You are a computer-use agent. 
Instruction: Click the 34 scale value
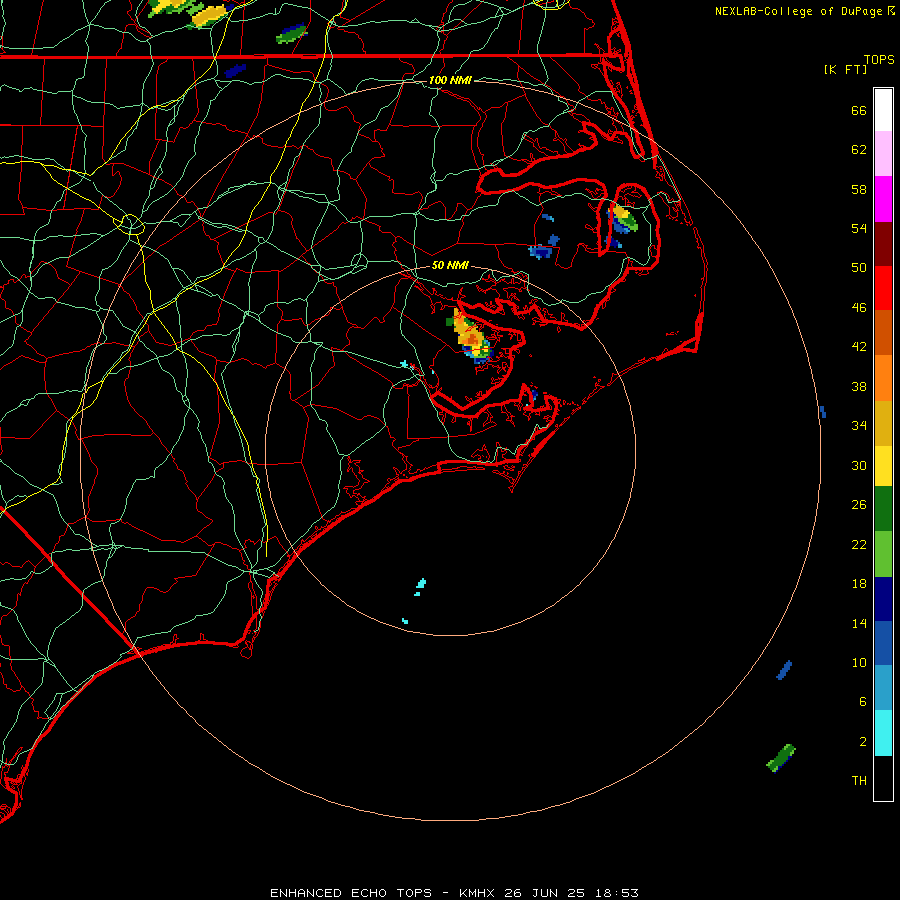859,426
